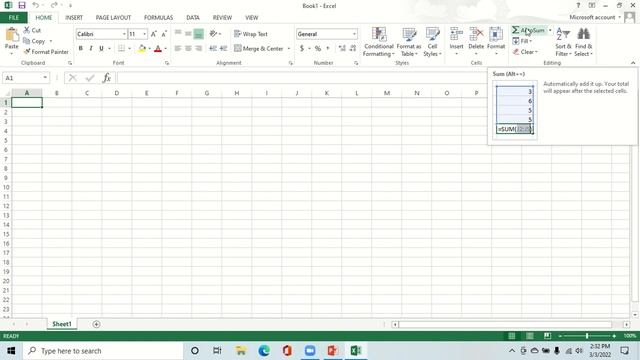Click the Insert cells button
Image resolution: width=640 pixels, height=360 pixels.
[456, 41]
